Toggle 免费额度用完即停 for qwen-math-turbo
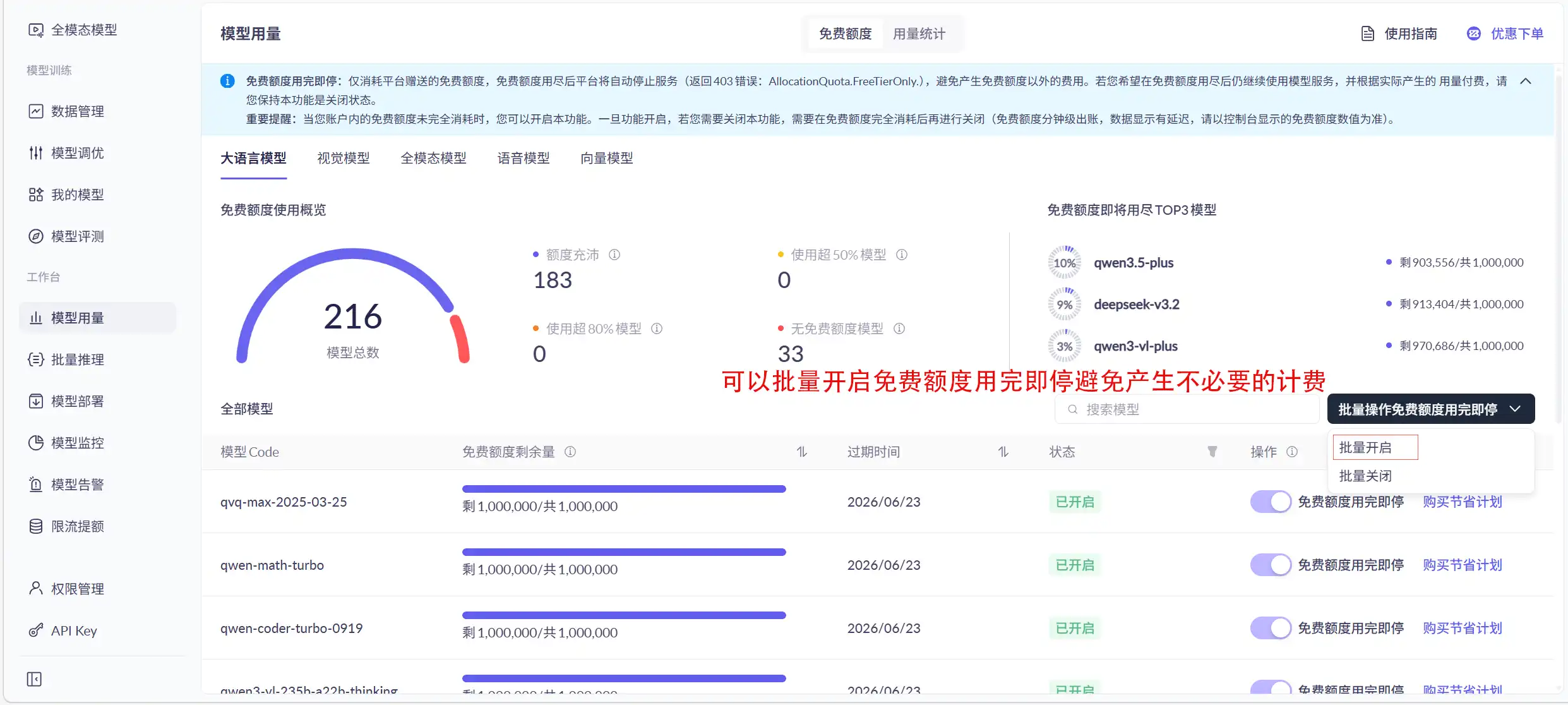1568x705 pixels. point(1271,565)
